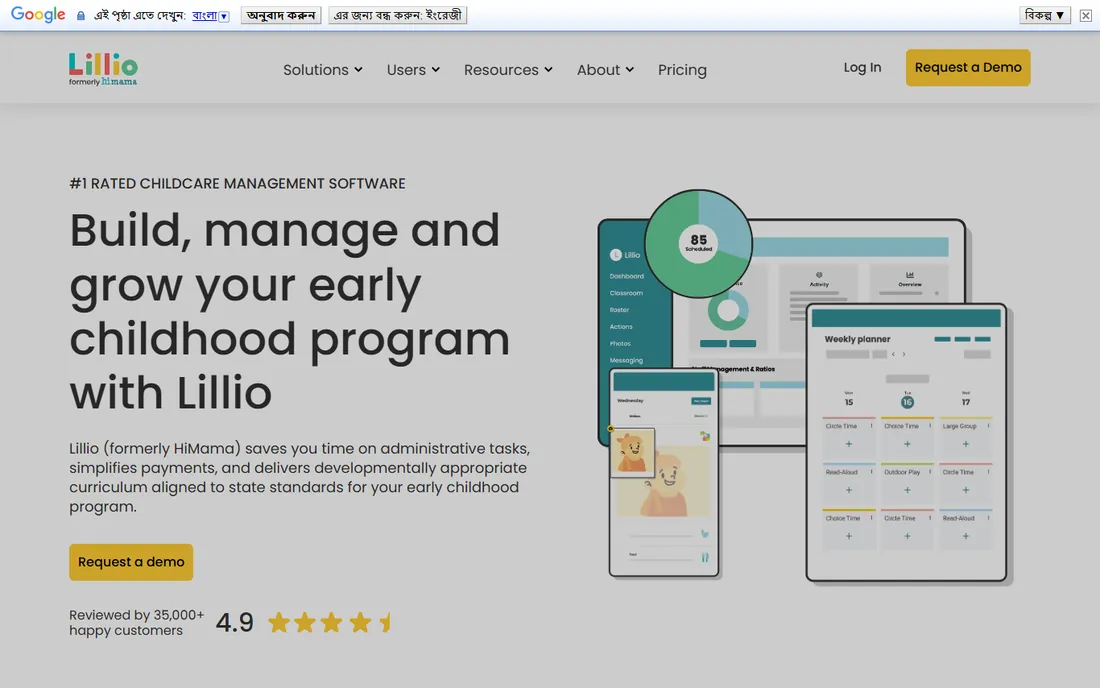Click the Log In link
The width and height of the screenshot is (1100, 688).
(862, 67)
